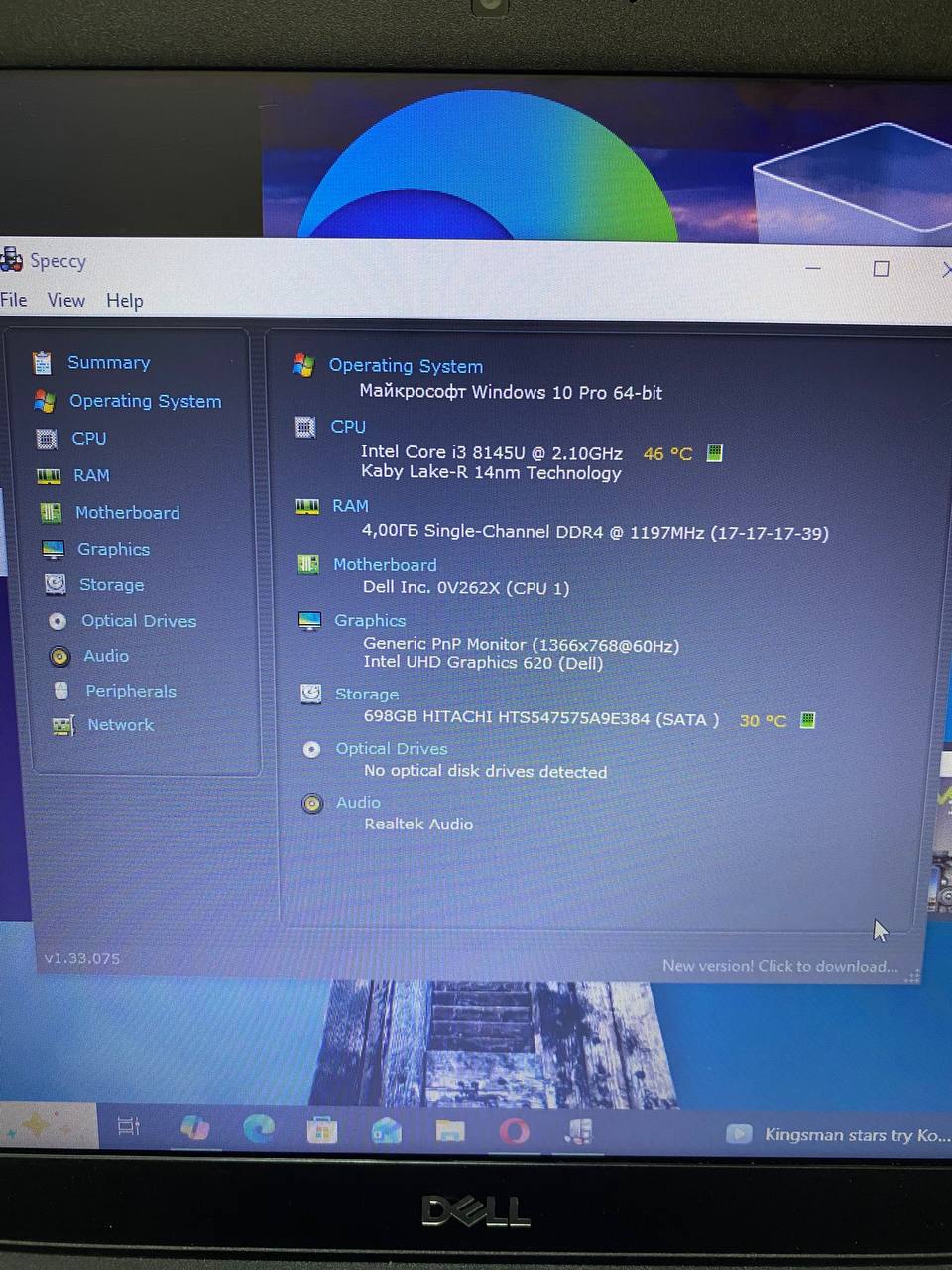Open Task View on the taskbar
Image resolution: width=952 pixels, height=1270 pixels.
(129, 1127)
